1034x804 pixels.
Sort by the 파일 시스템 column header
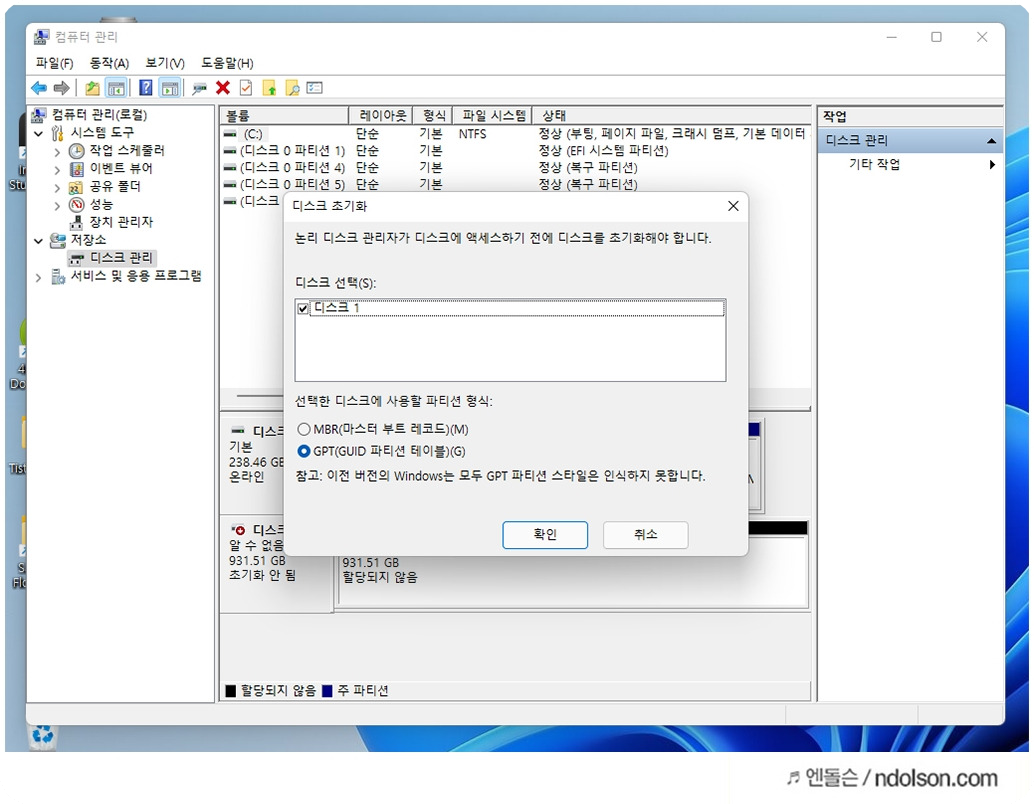[x=493, y=115]
